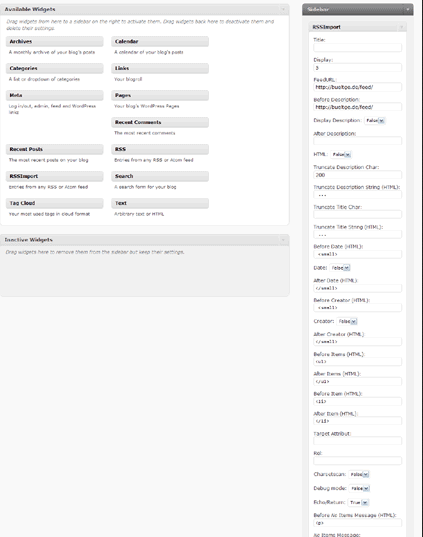The height and width of the screenshot is (537, 423).
Task: Open the Echo/Return dropdown
Action: (358, 502)
